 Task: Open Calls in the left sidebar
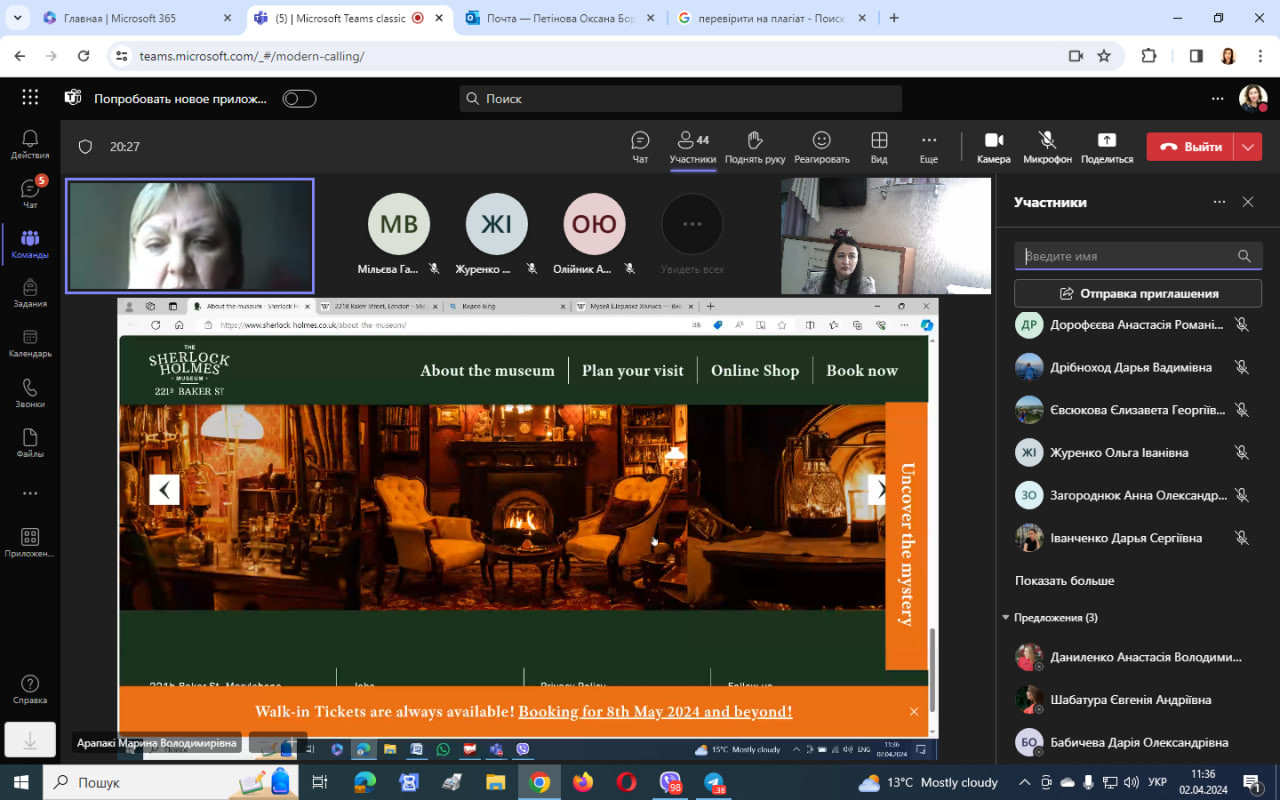click(x=30, y=393)
